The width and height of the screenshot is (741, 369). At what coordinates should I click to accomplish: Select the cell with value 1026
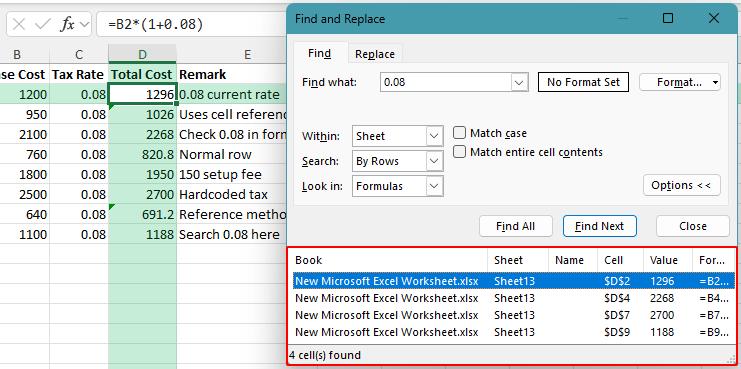[x=142, y=114]
